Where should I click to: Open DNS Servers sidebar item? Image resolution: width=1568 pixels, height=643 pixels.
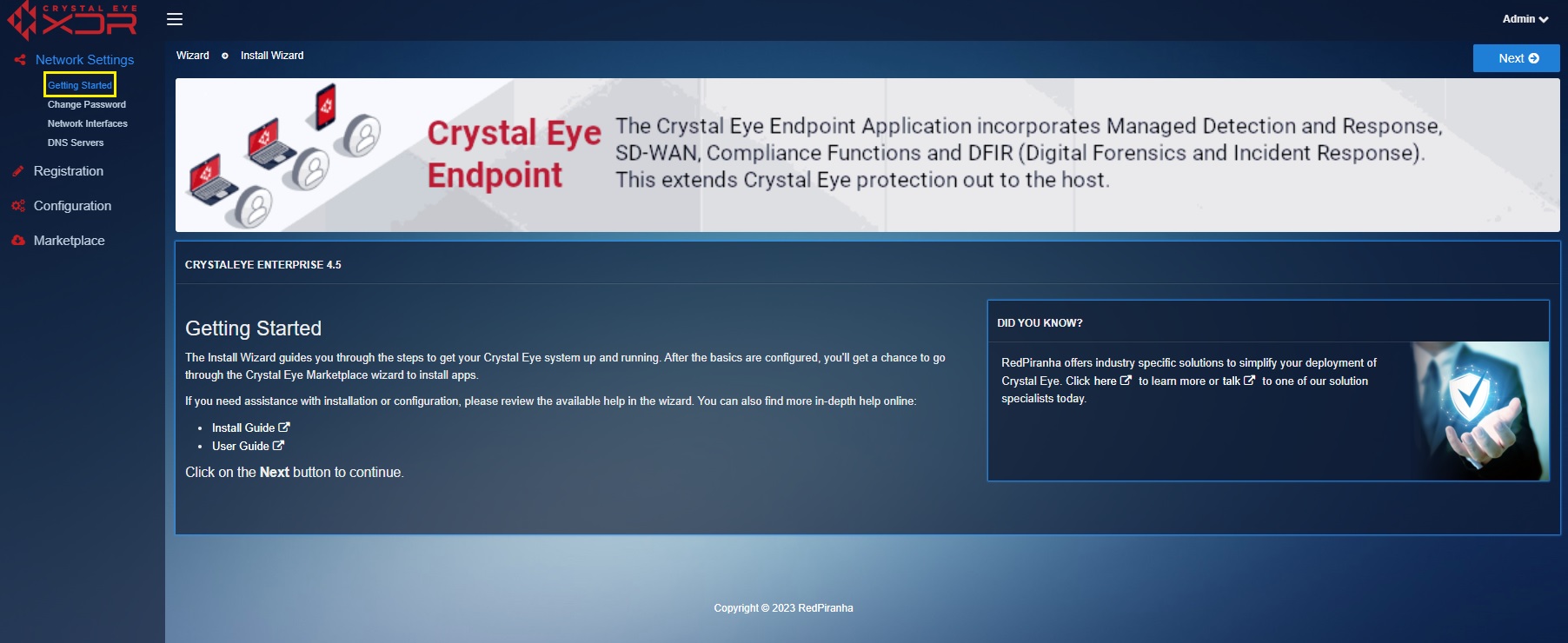(x=75, y=143)
